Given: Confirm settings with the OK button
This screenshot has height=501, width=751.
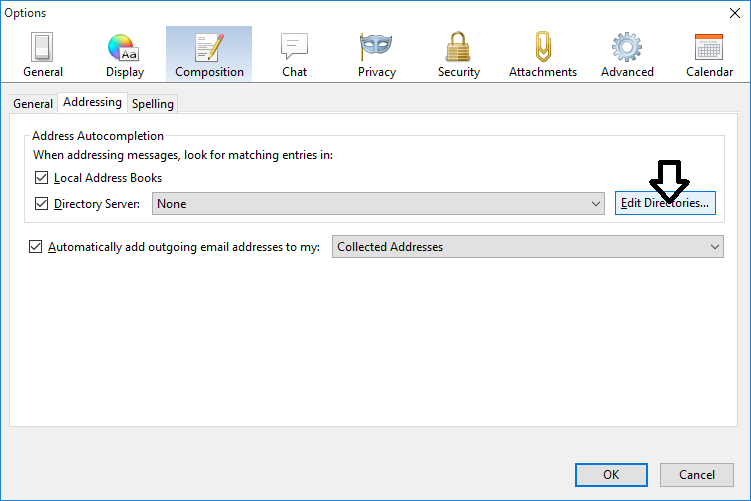Looking at the screenshot, I should [x=610, y=475].
